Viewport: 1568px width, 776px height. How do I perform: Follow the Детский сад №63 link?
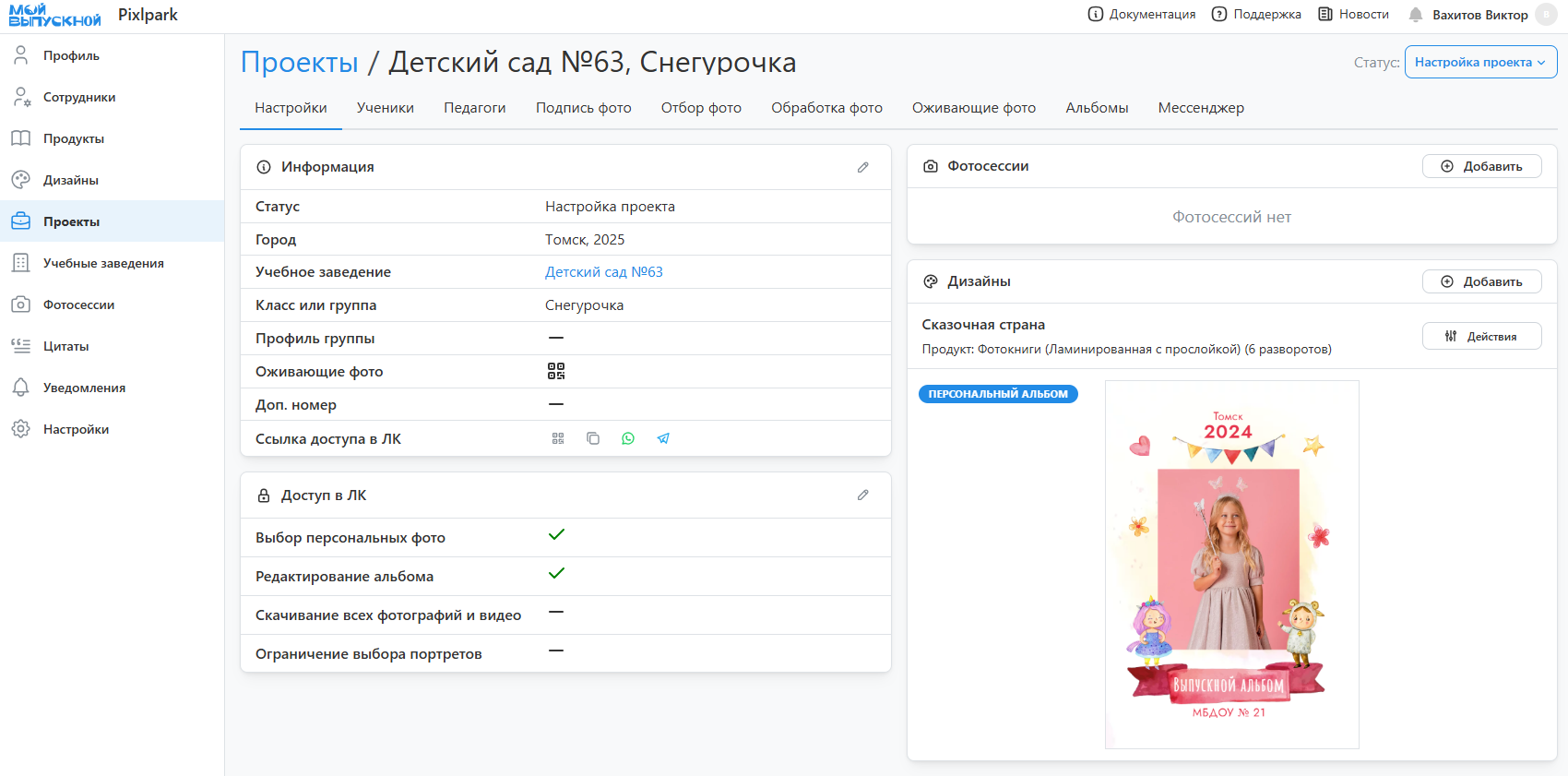603,272
